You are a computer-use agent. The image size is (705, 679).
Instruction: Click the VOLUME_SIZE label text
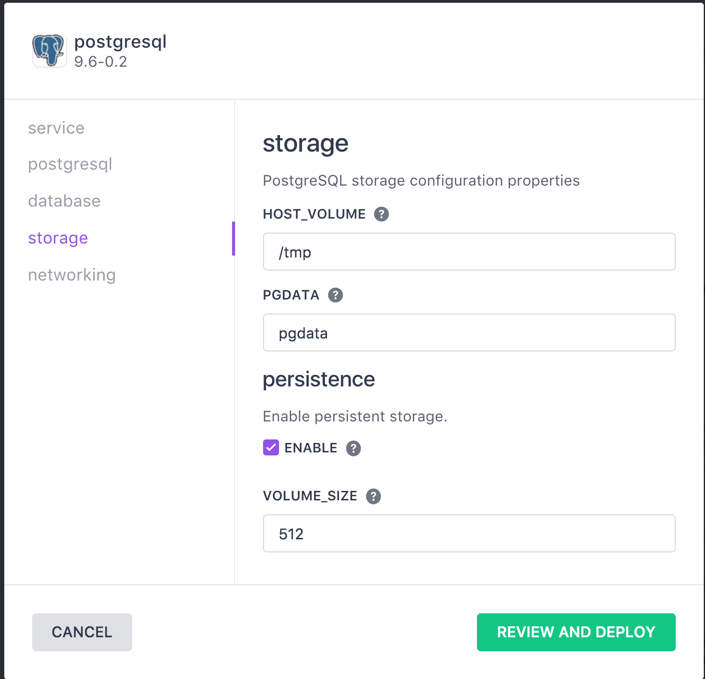pos(310,496)
